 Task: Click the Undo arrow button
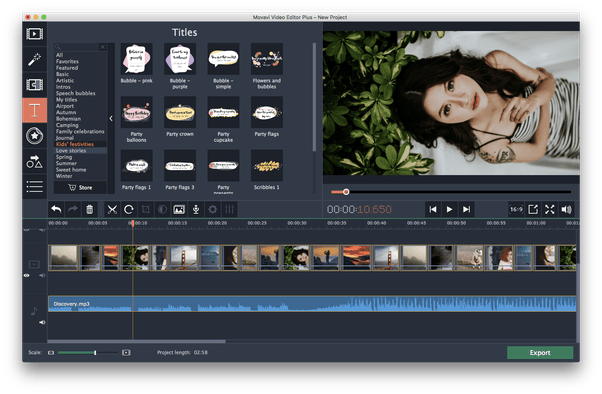(56, 209)
